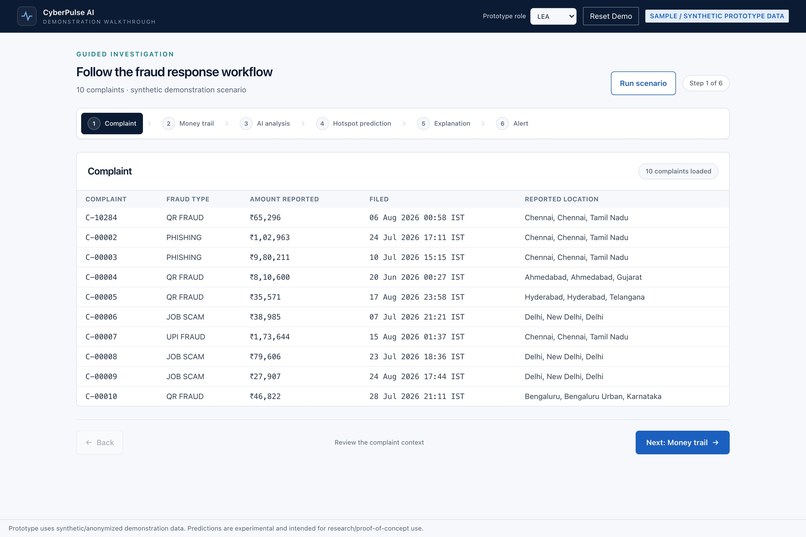Viewport: 806px width, 537px height.
Task: Click the filed date 06 Aug 2026 00:58 IST
Action: [x=417, y=217]
